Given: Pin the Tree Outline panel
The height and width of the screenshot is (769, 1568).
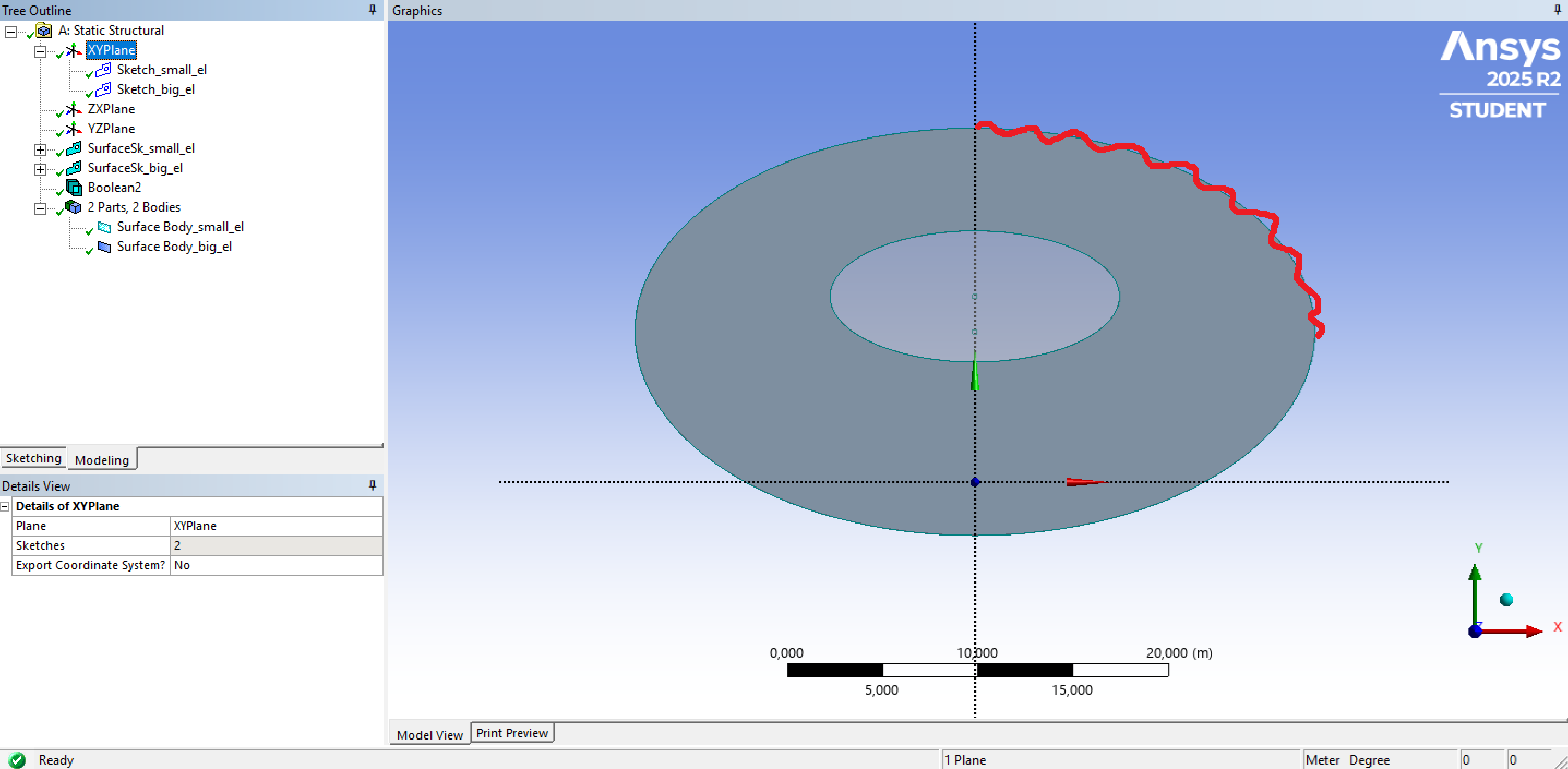Looking at the screenshot, I should 373,10.
